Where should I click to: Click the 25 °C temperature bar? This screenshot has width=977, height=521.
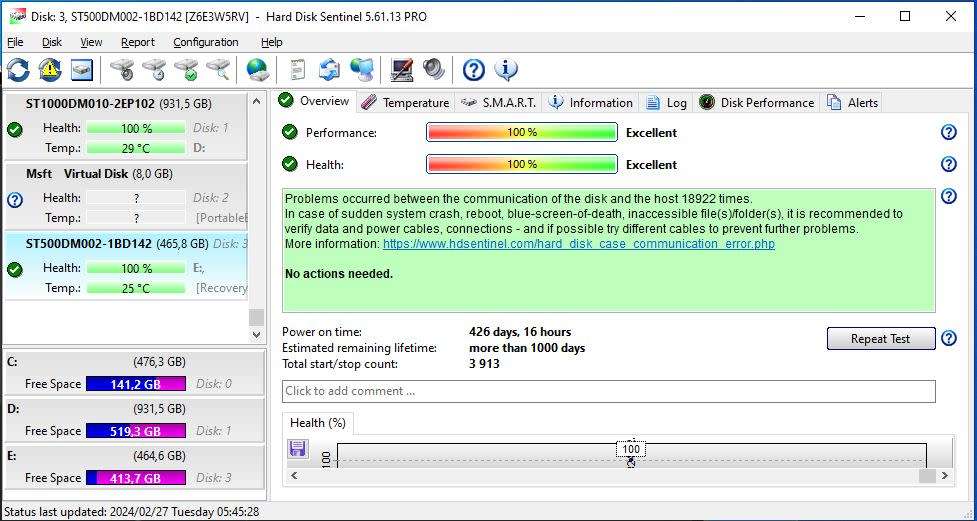(x=136, y=288)
